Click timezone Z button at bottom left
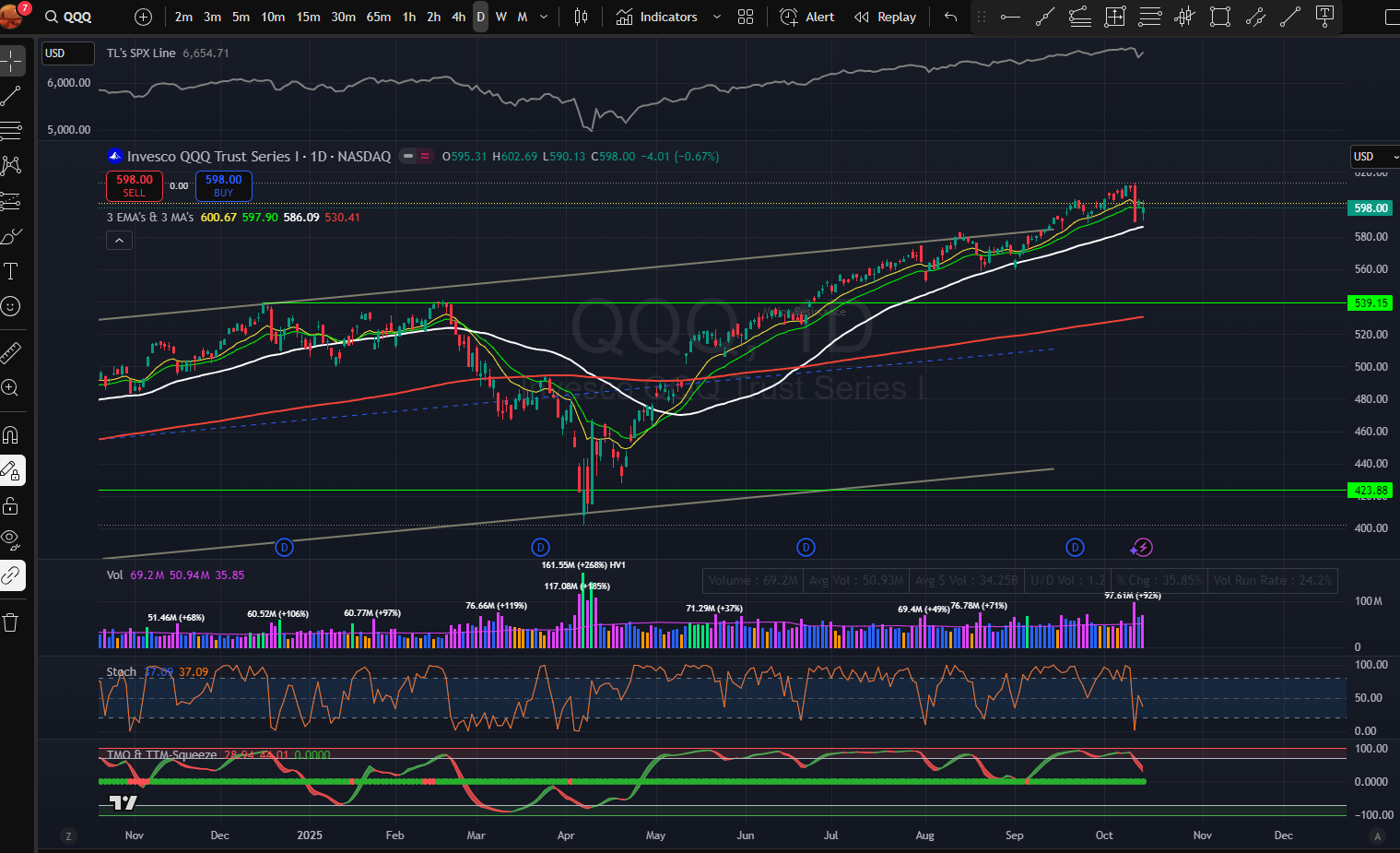1400x853 pixels. tap(68, 836)
